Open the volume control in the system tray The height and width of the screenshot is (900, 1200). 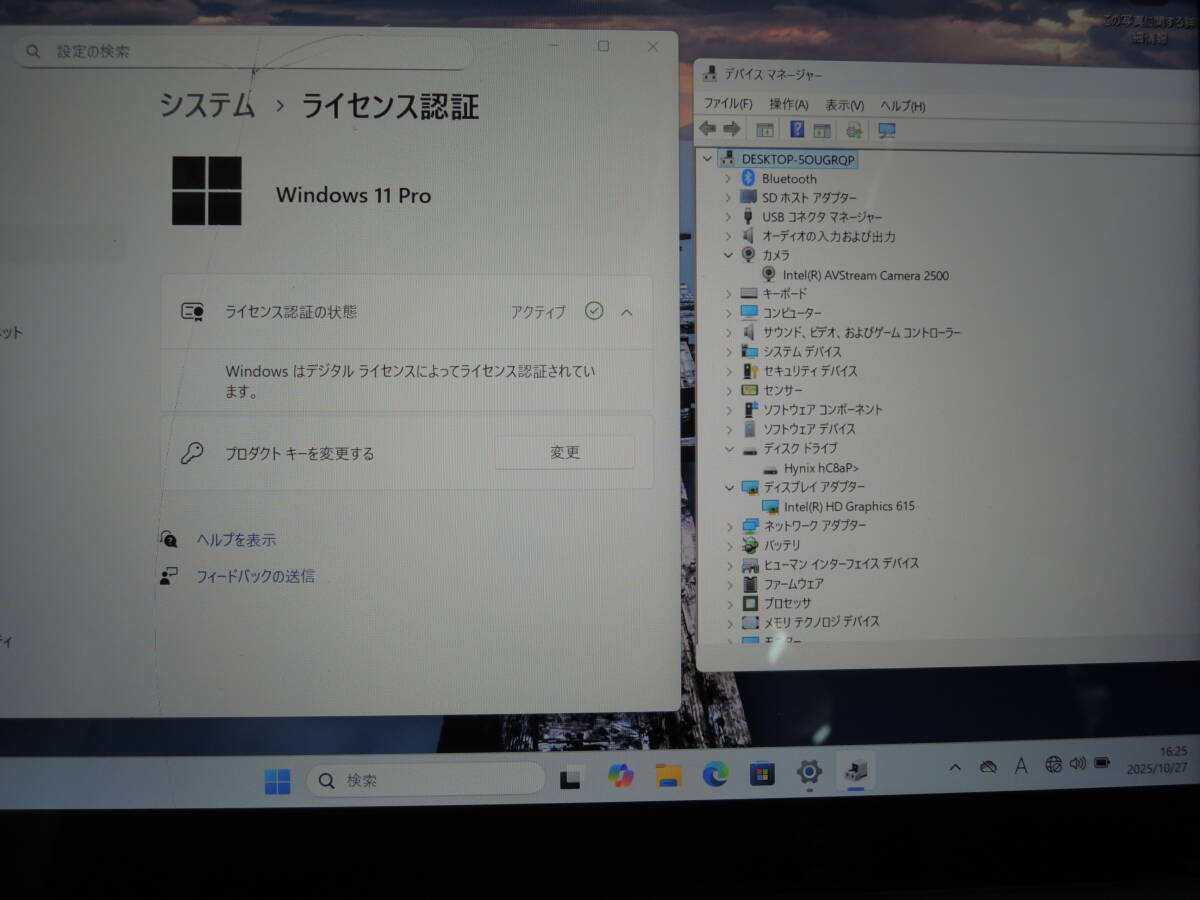1078,765
